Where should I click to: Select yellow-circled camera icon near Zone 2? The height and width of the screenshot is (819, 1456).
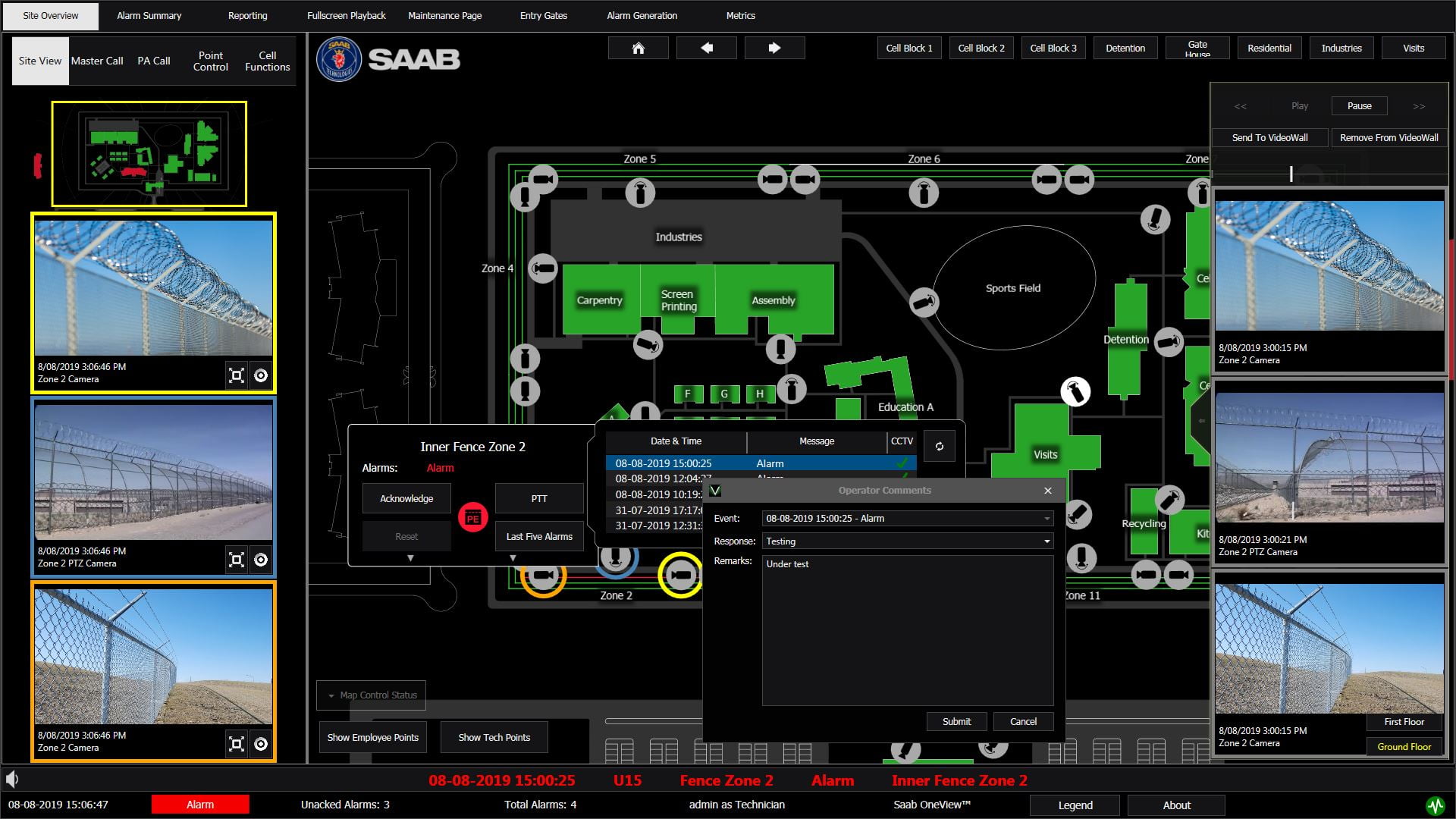(x=680, y=575)
